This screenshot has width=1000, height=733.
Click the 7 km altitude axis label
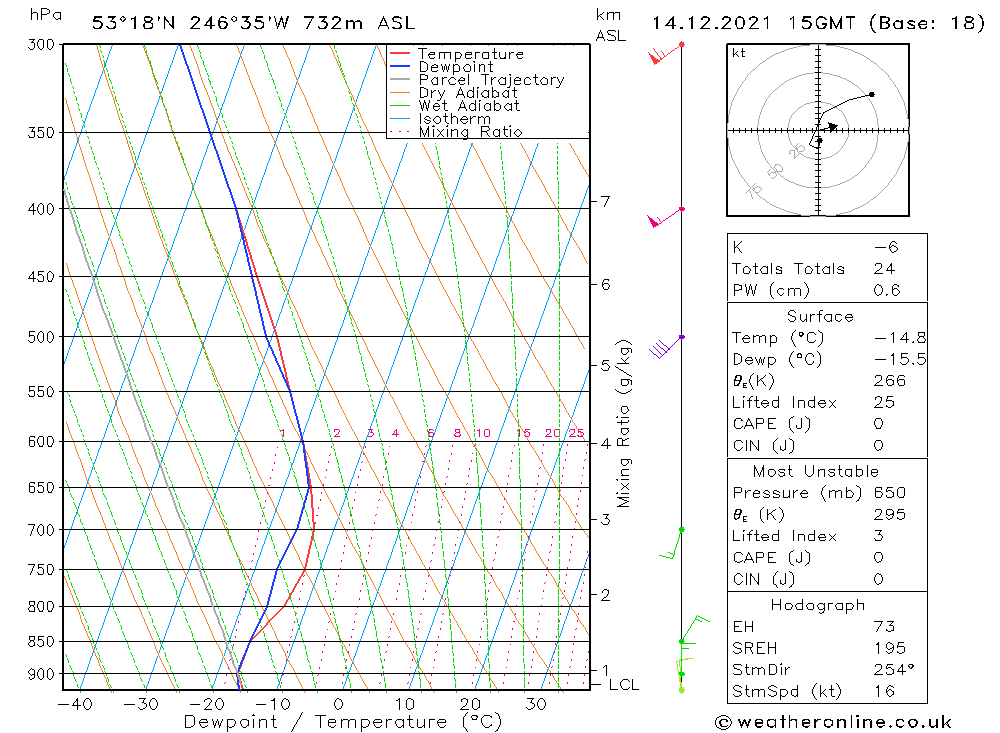click(605, 202)
